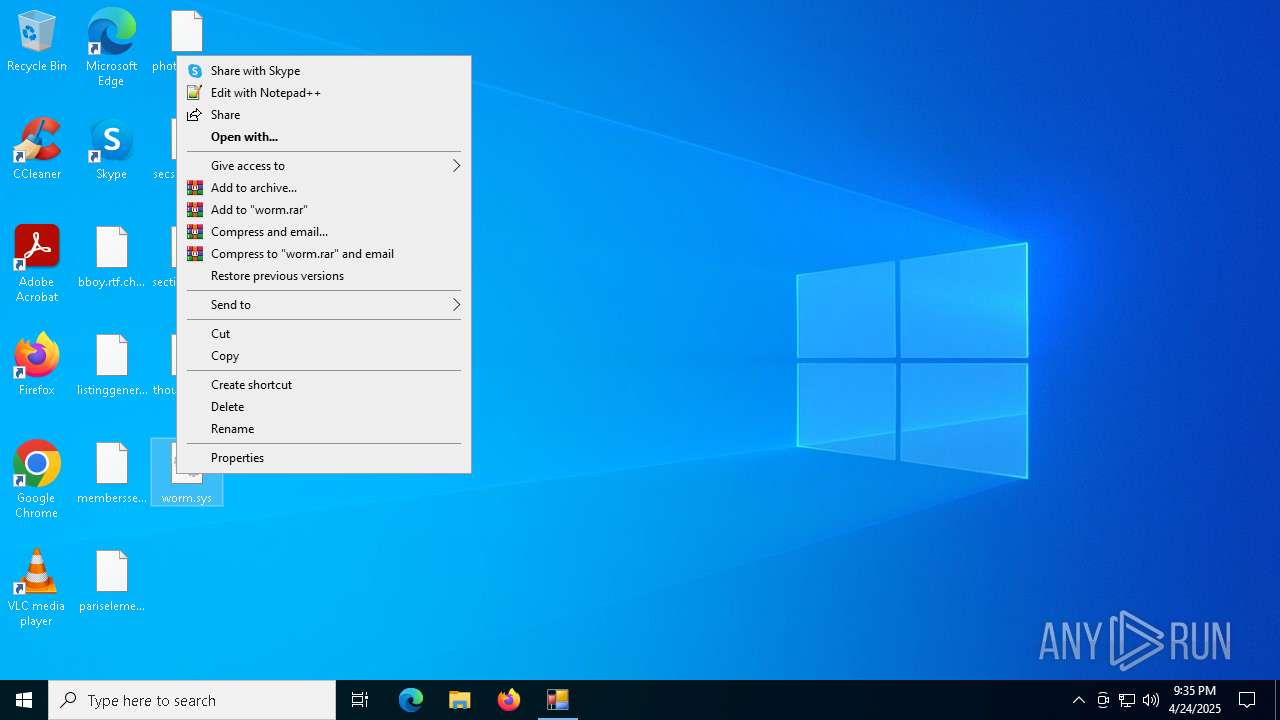Click the Share with Skype entry

pyautogui.click(x=324, y=71)
